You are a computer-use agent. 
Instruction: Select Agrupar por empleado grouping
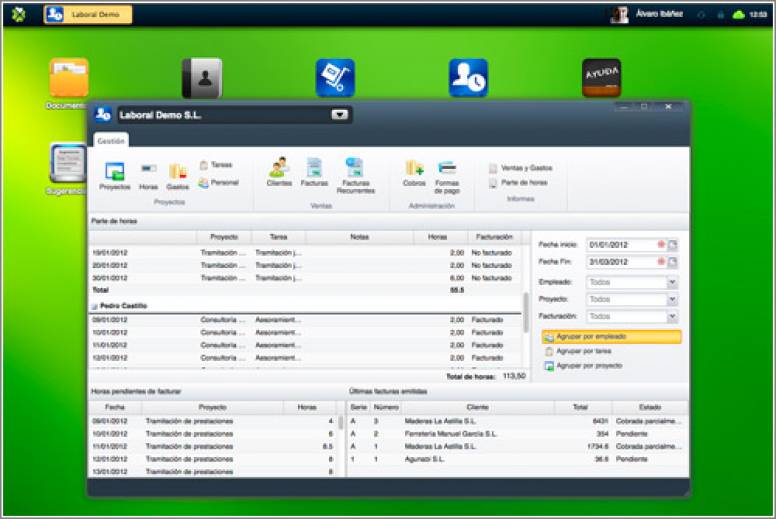pos(611,337)
